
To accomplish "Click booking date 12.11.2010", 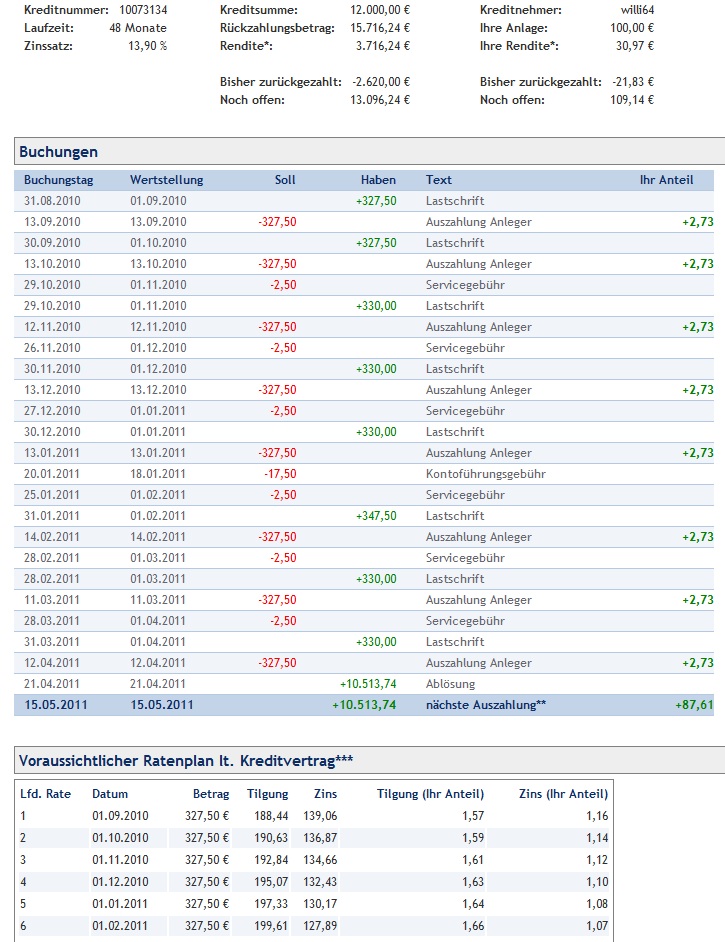I will click(52, 327).
